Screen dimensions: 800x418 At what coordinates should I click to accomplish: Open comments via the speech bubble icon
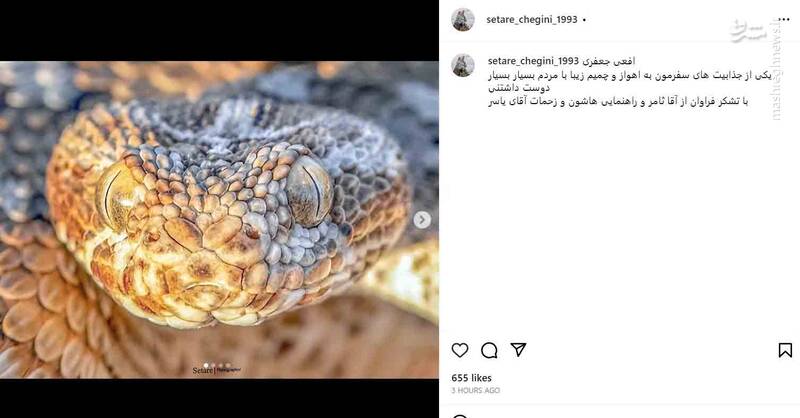point(489,350)
